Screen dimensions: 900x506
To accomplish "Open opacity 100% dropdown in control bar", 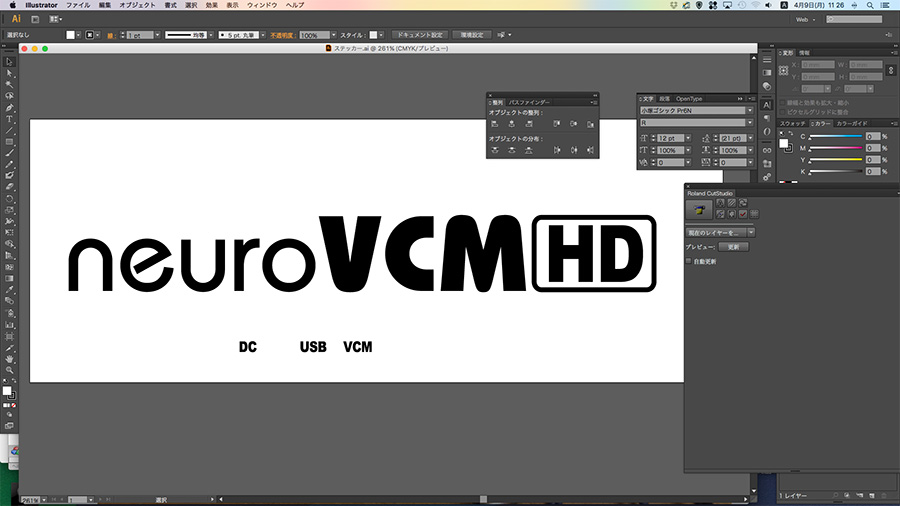I will pos(333,35).
